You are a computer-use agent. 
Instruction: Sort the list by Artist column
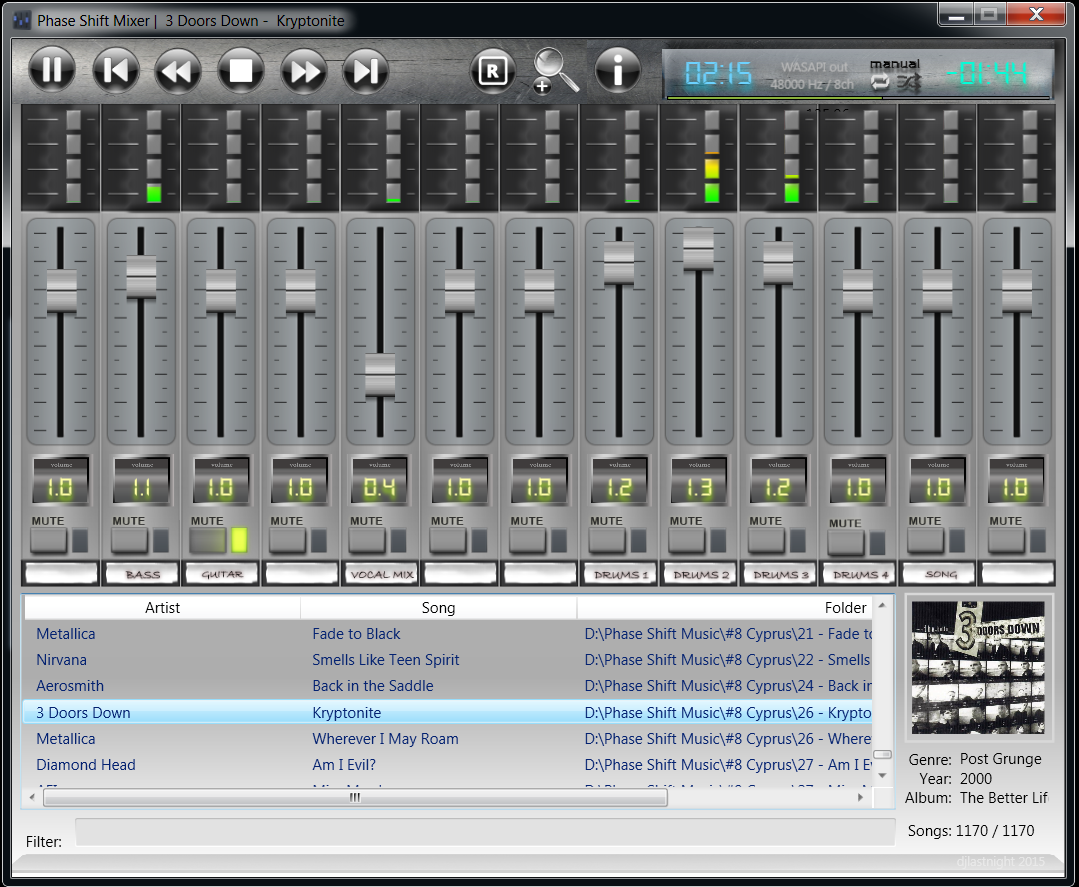[162, 608]
